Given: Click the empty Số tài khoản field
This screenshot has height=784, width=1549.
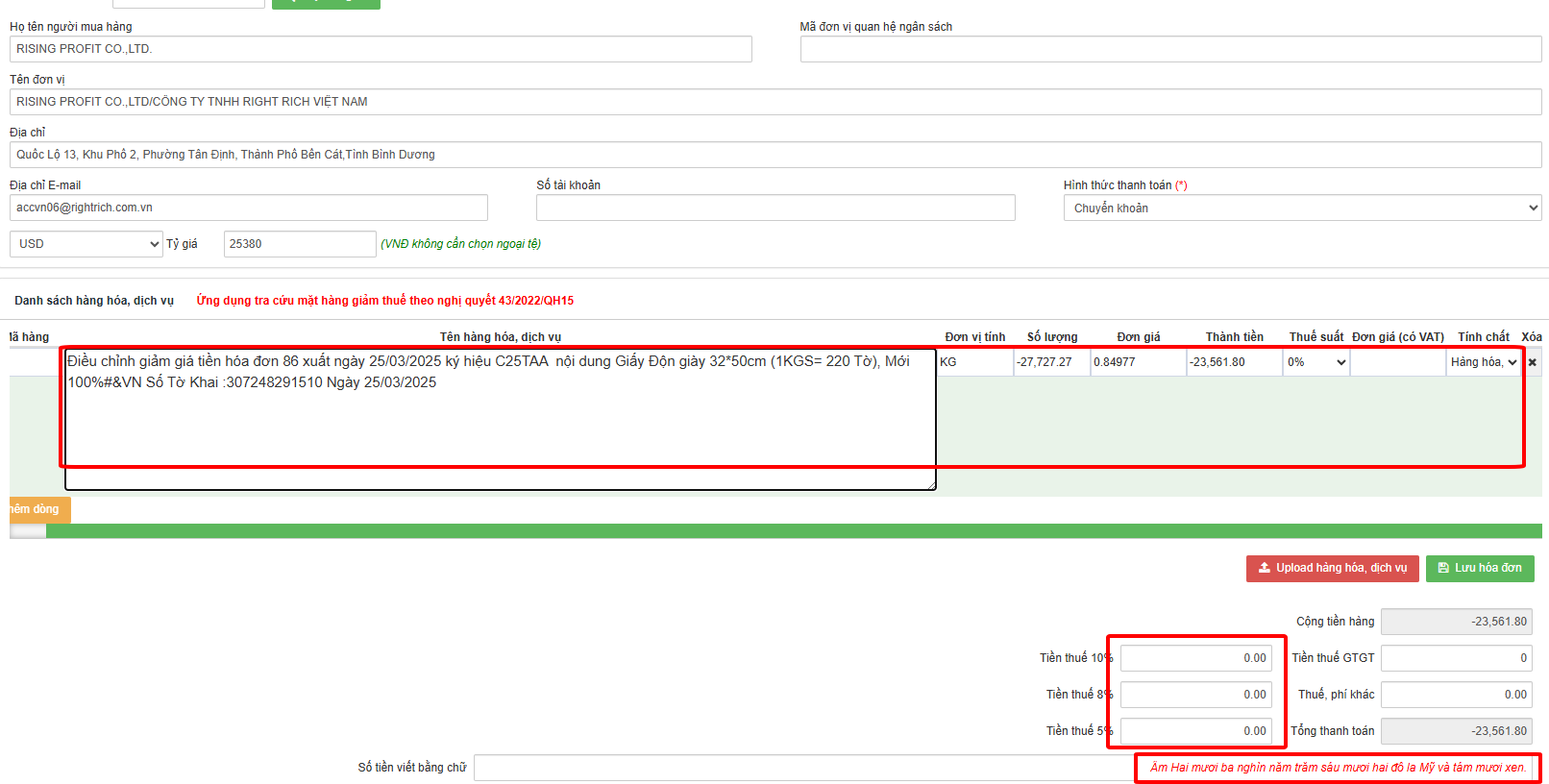Looking at the screenshot, I should pyautogui.click(x=774, y=208).
